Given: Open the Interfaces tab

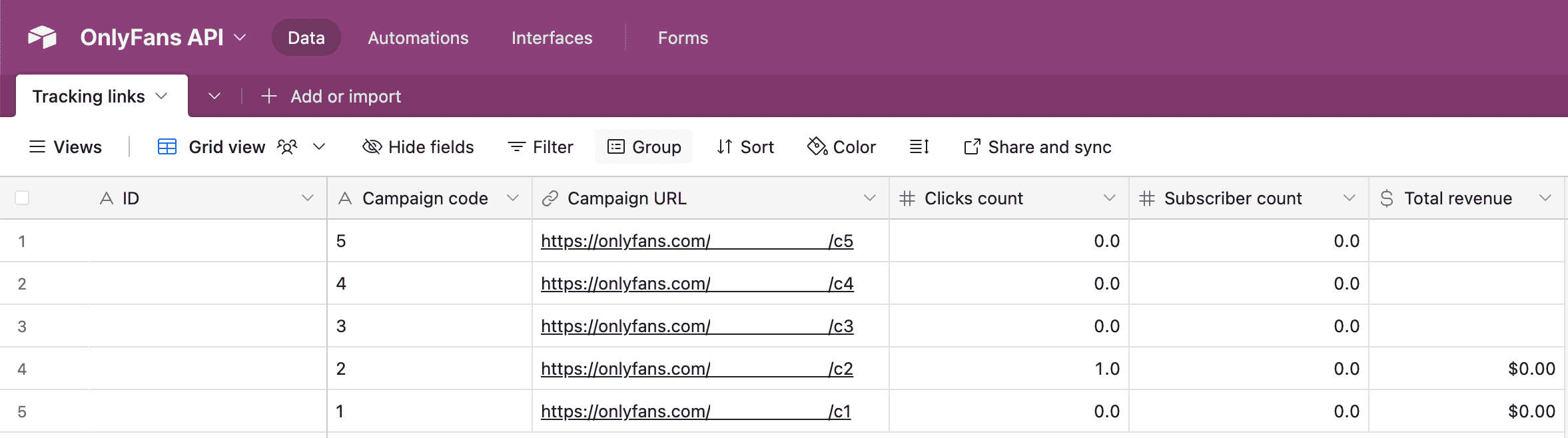Looking at the screenshot, I should pyautogui.click(x=552, y=38).
